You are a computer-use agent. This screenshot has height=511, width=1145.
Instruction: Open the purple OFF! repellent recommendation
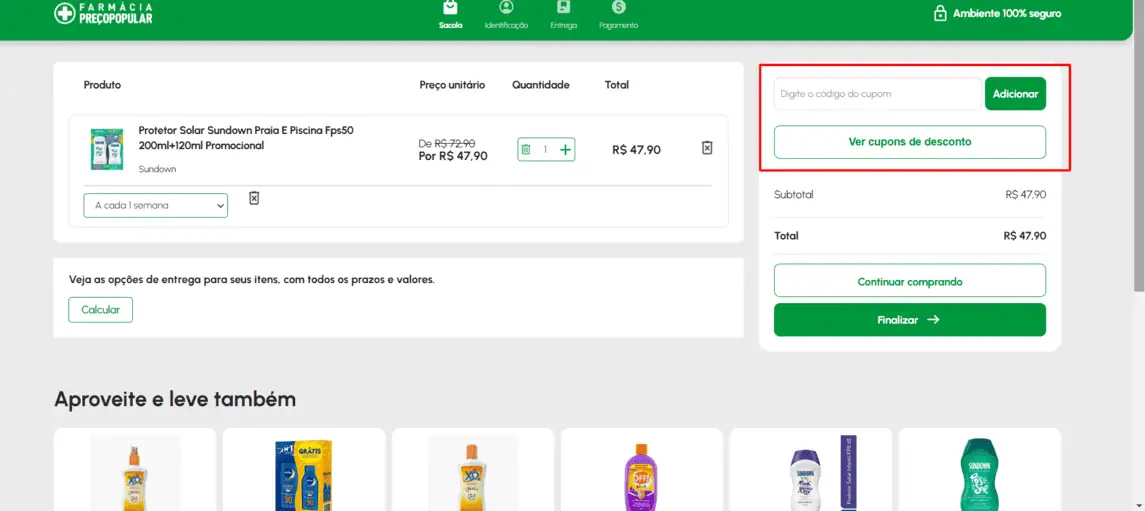(642, 477)
